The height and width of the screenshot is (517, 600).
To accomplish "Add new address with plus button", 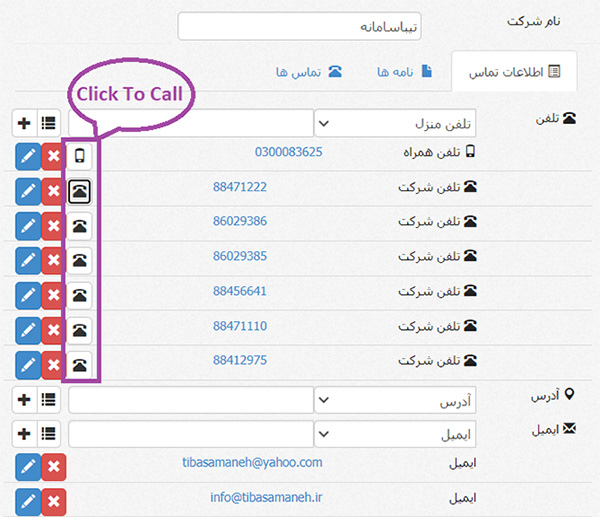I will [x=24, y=400].
